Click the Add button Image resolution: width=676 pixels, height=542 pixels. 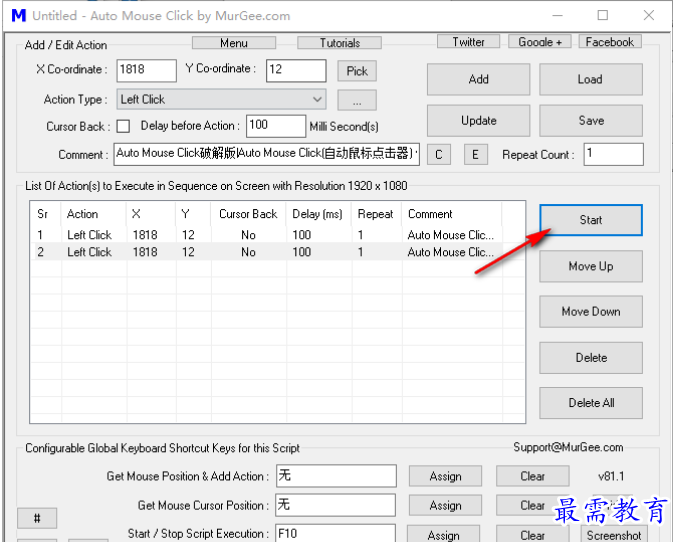click(479, 79)
